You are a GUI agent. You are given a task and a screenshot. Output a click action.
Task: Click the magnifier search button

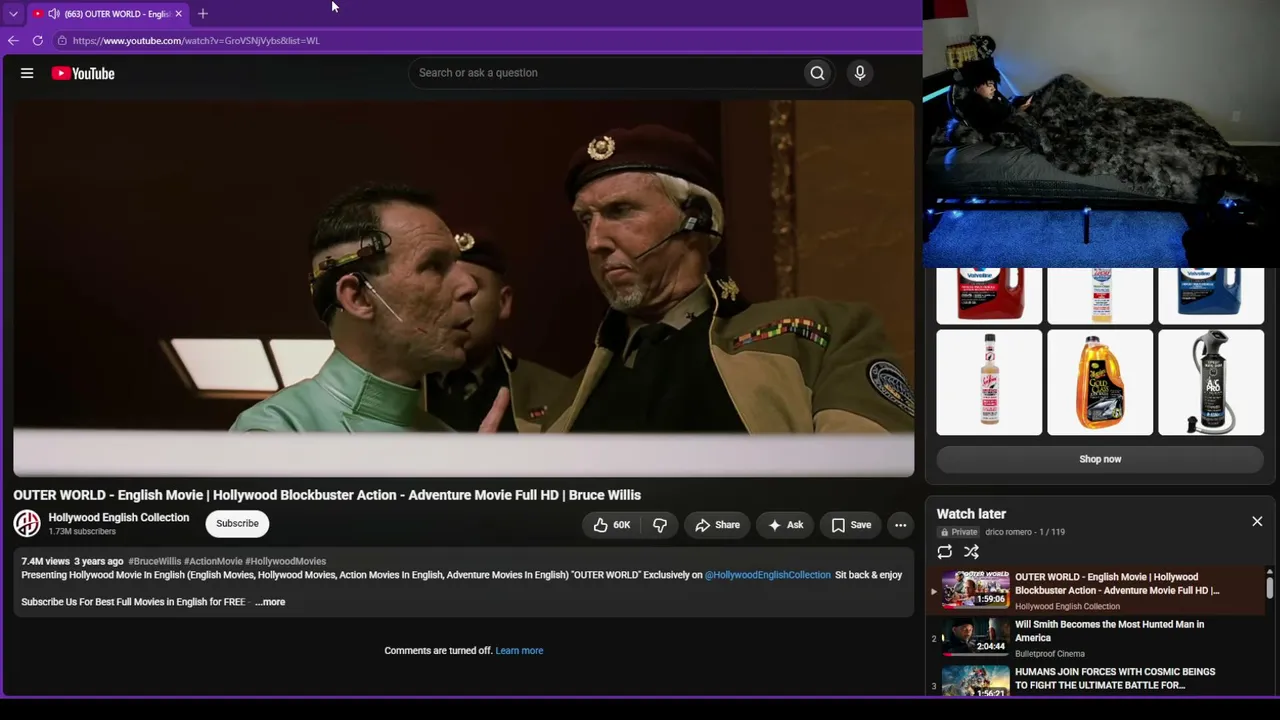point(817,73)
